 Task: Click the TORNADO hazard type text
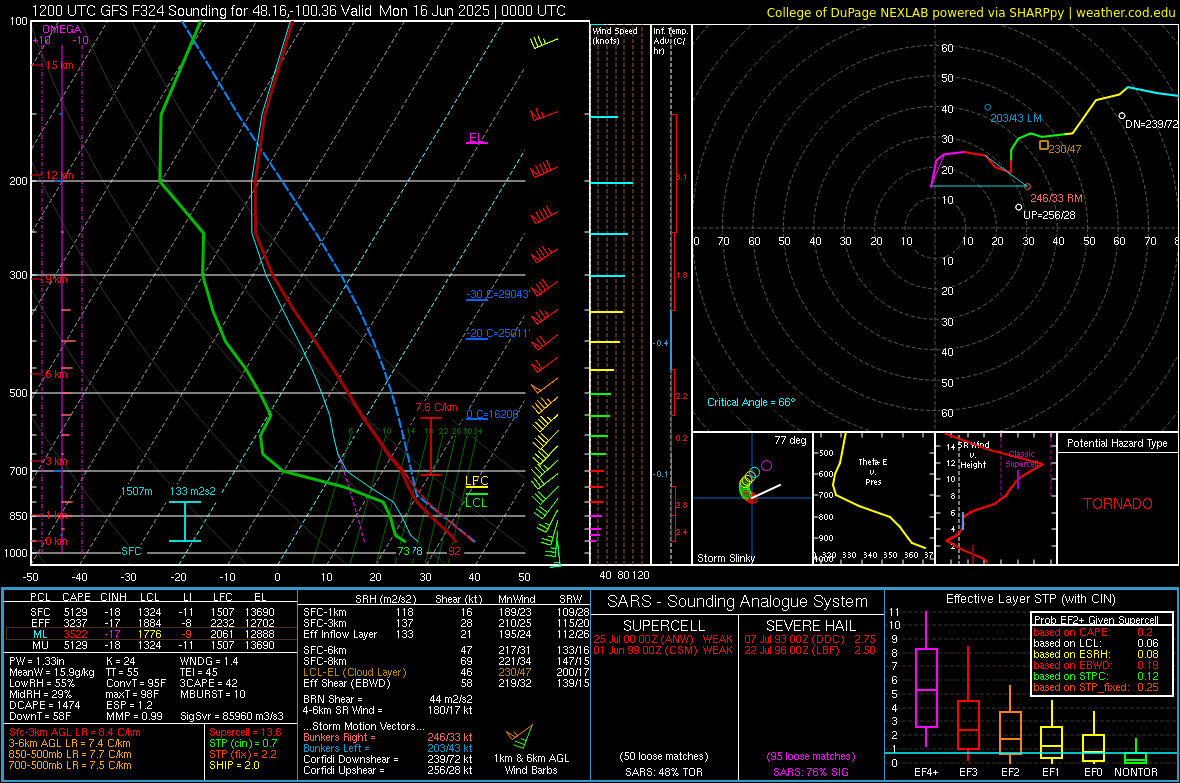[x=1118, y=504]
